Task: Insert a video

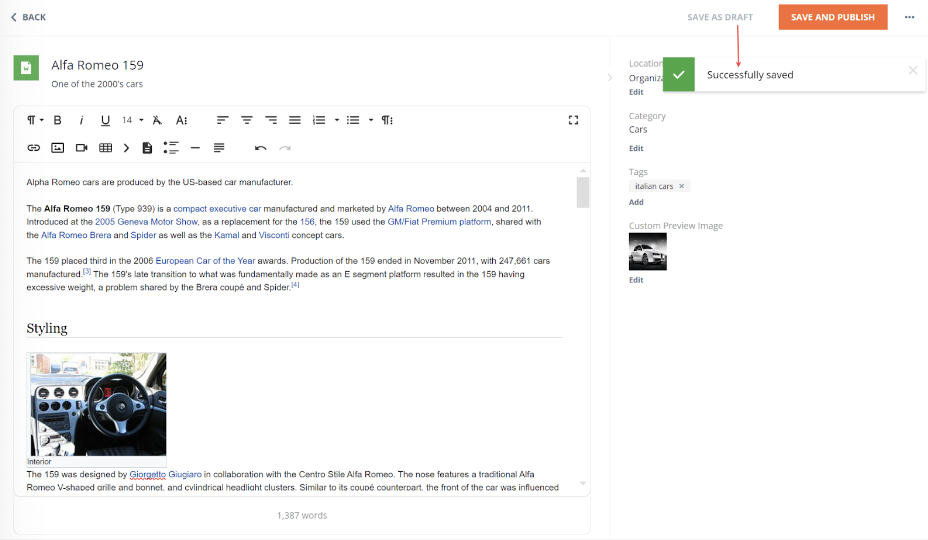Action: [x=82, y=148]
